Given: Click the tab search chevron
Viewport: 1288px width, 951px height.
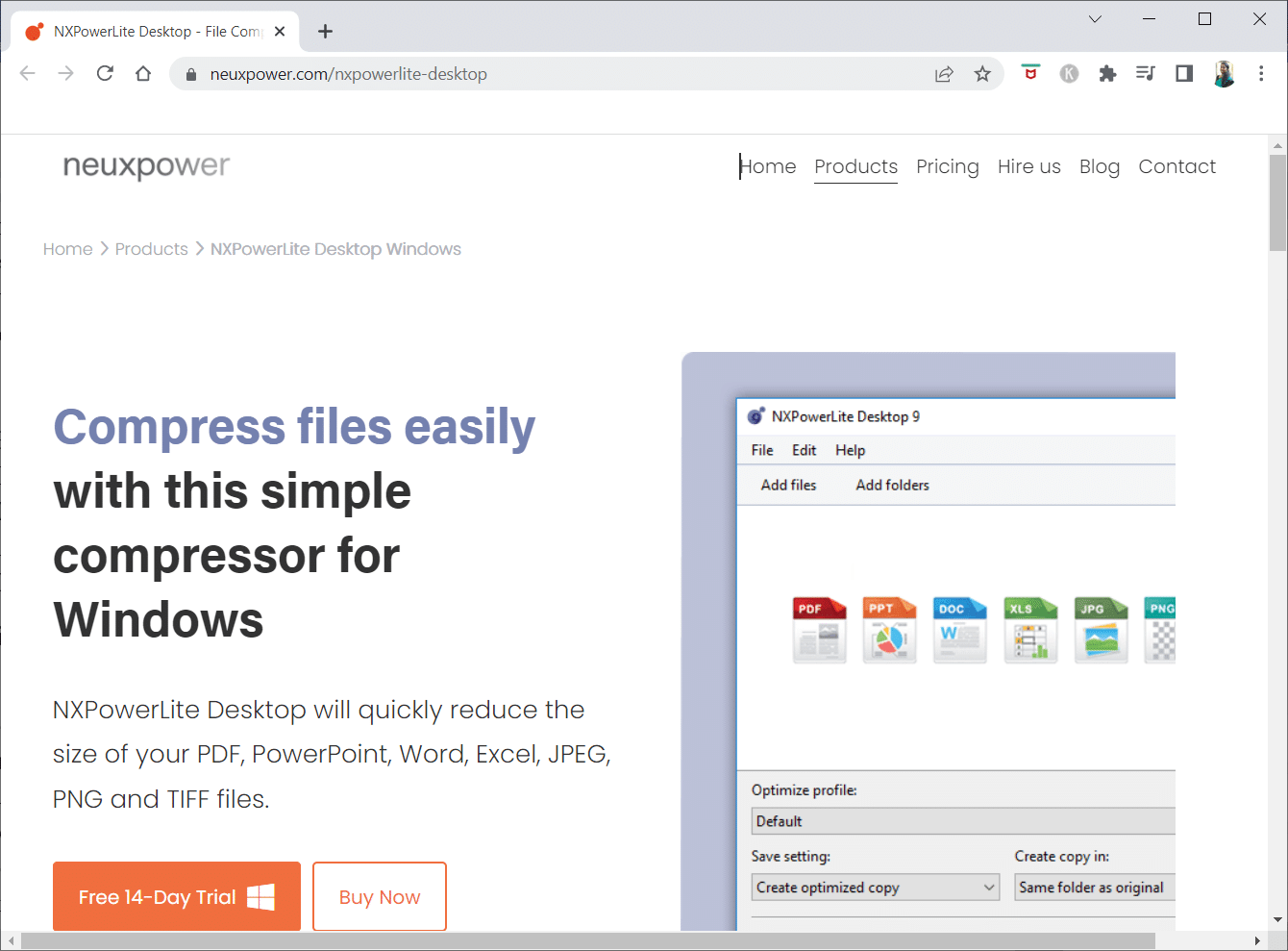Looking at the screenshot, I should click(1095, 19).
